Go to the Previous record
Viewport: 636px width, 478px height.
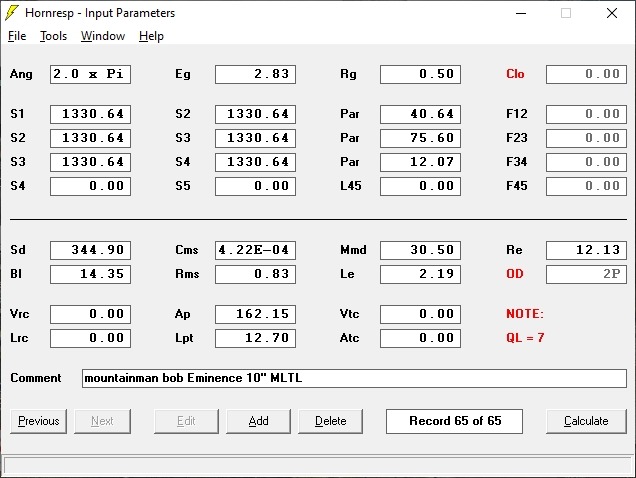[x=39, y=421]
